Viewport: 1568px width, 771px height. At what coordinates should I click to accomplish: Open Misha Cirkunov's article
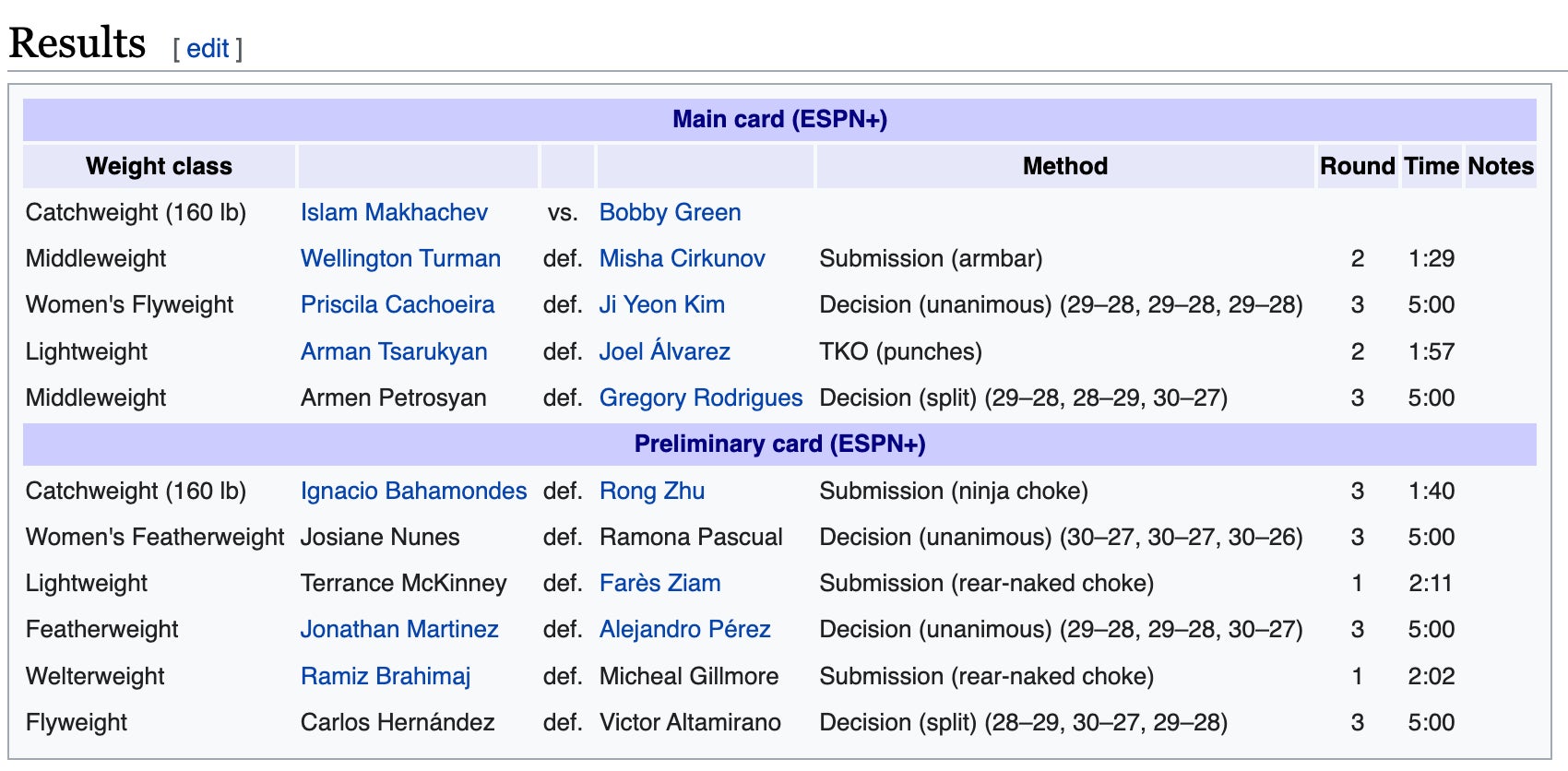pyautogui.click(x=682, y=259)
